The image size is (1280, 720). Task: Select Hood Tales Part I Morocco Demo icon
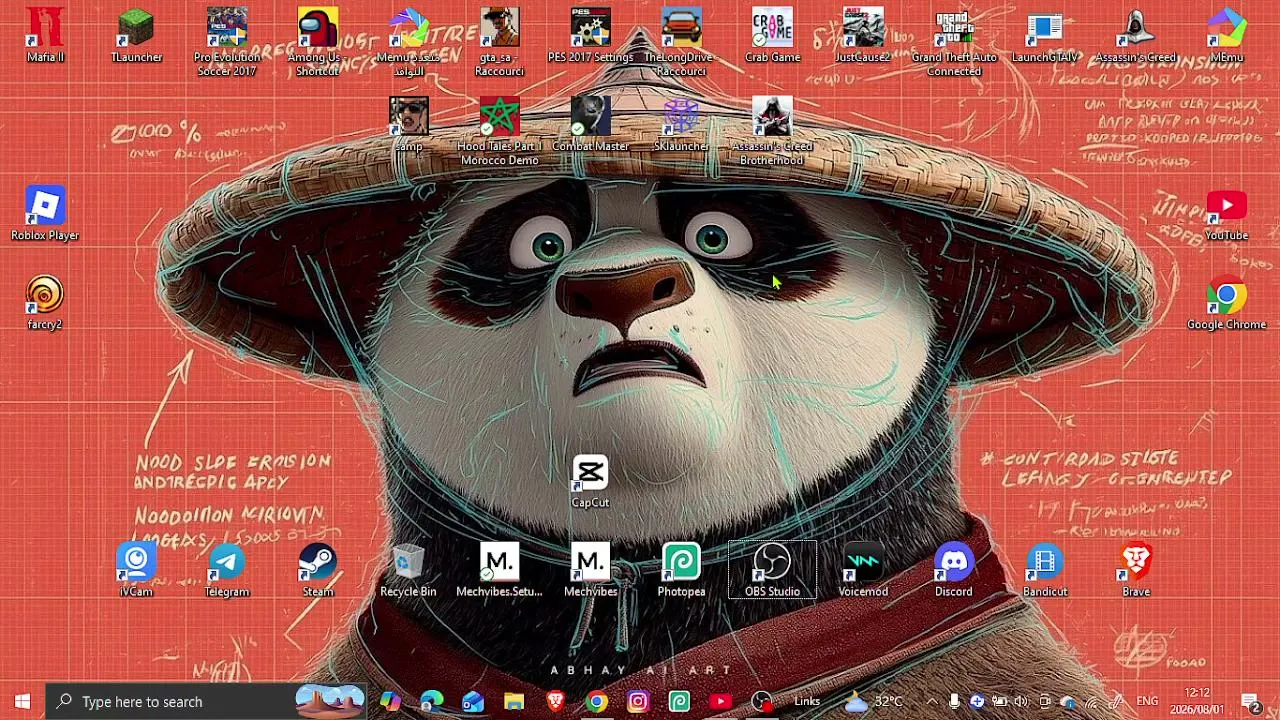point(499,131)
